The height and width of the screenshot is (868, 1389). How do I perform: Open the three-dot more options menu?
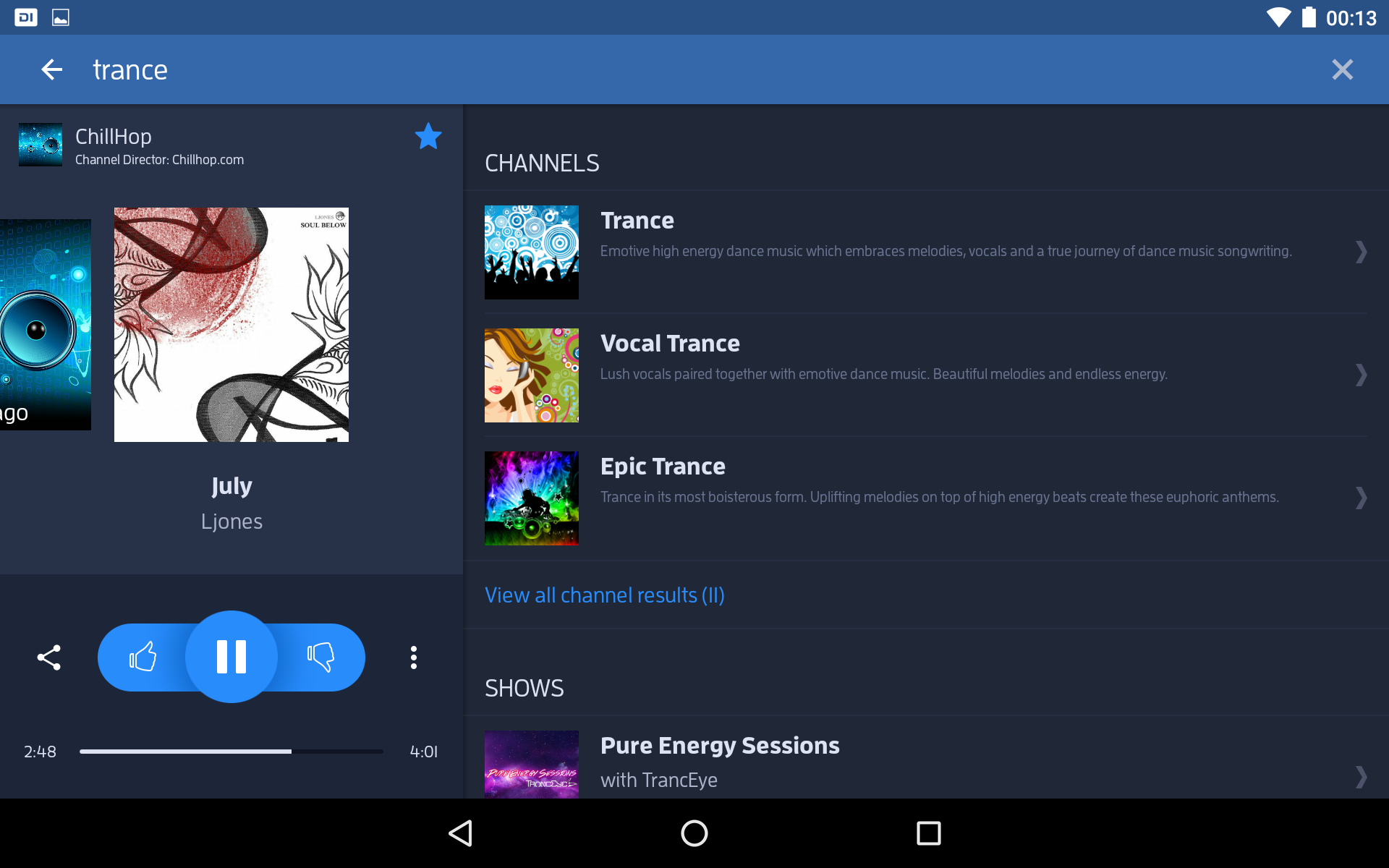pyautogui.click(x=414, y=658)
